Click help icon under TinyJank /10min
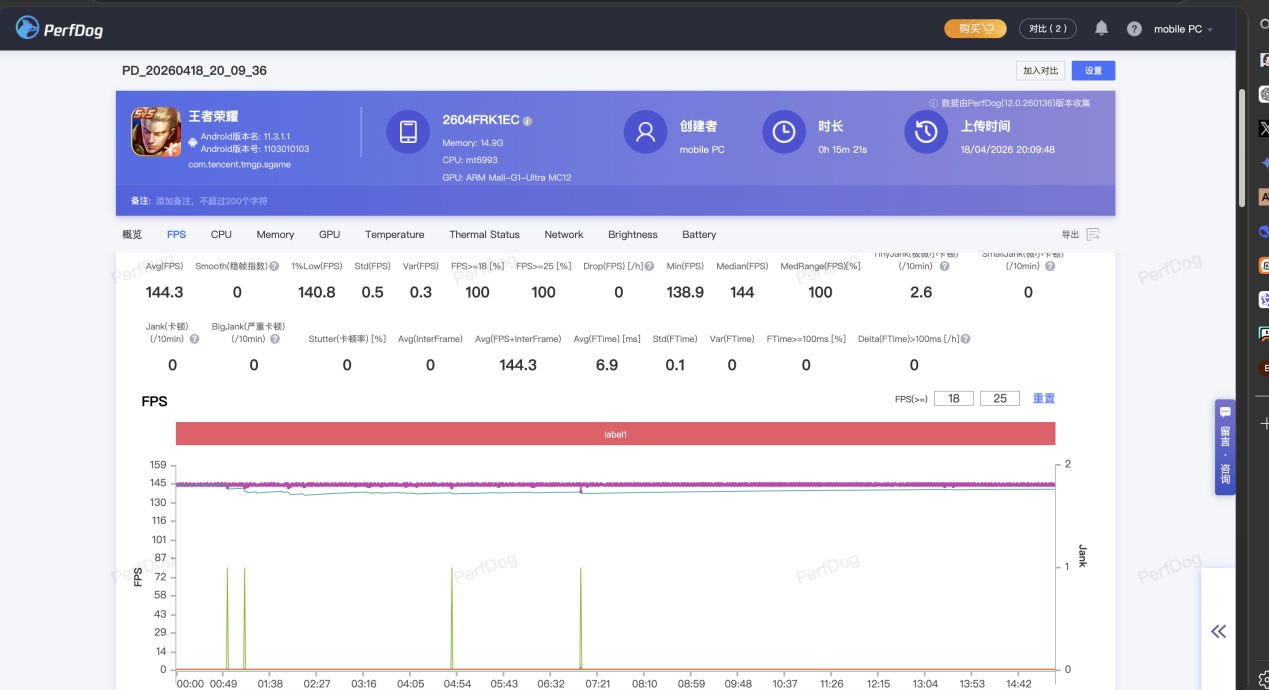 point(945,266)
